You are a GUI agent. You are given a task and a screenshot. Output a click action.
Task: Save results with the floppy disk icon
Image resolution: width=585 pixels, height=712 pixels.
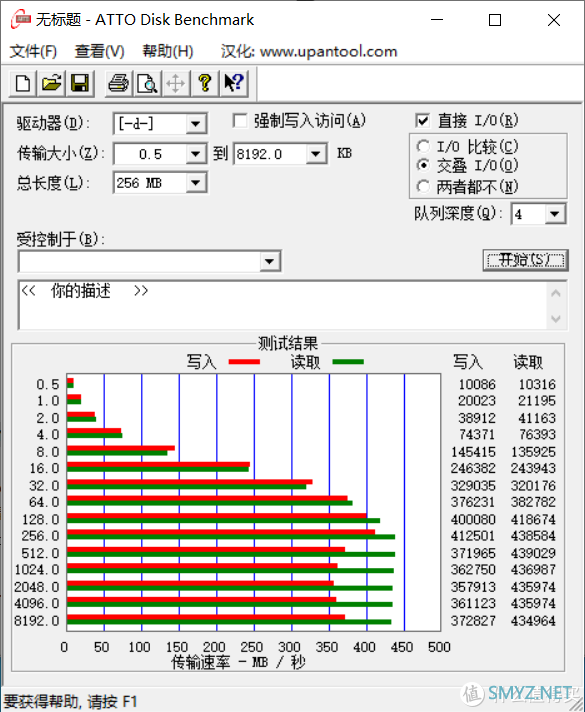80,84
